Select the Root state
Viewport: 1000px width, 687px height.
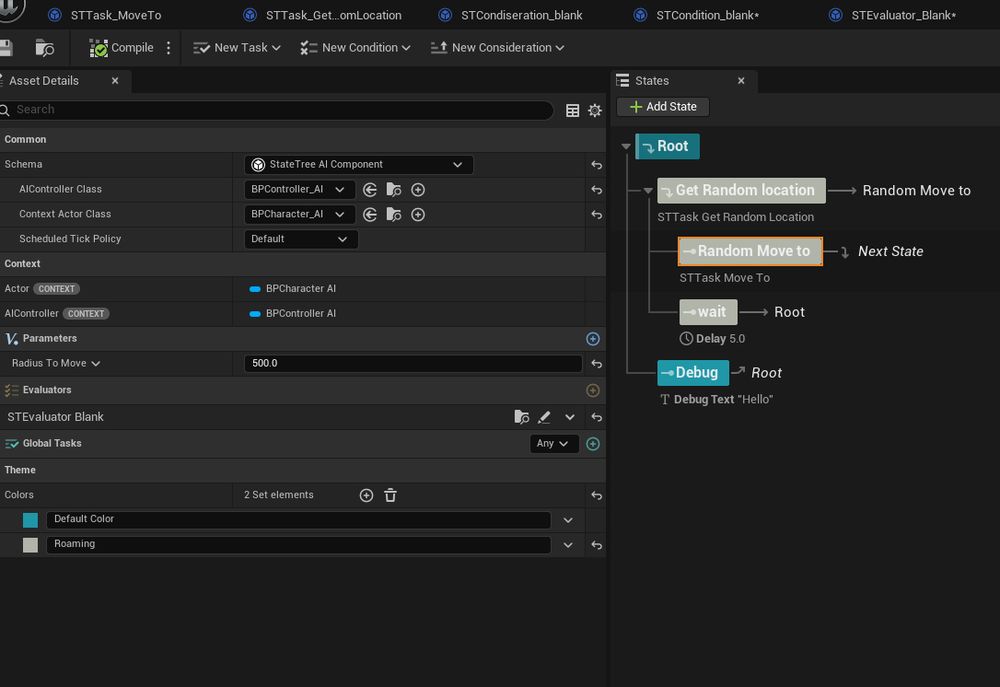pos(667,146)
